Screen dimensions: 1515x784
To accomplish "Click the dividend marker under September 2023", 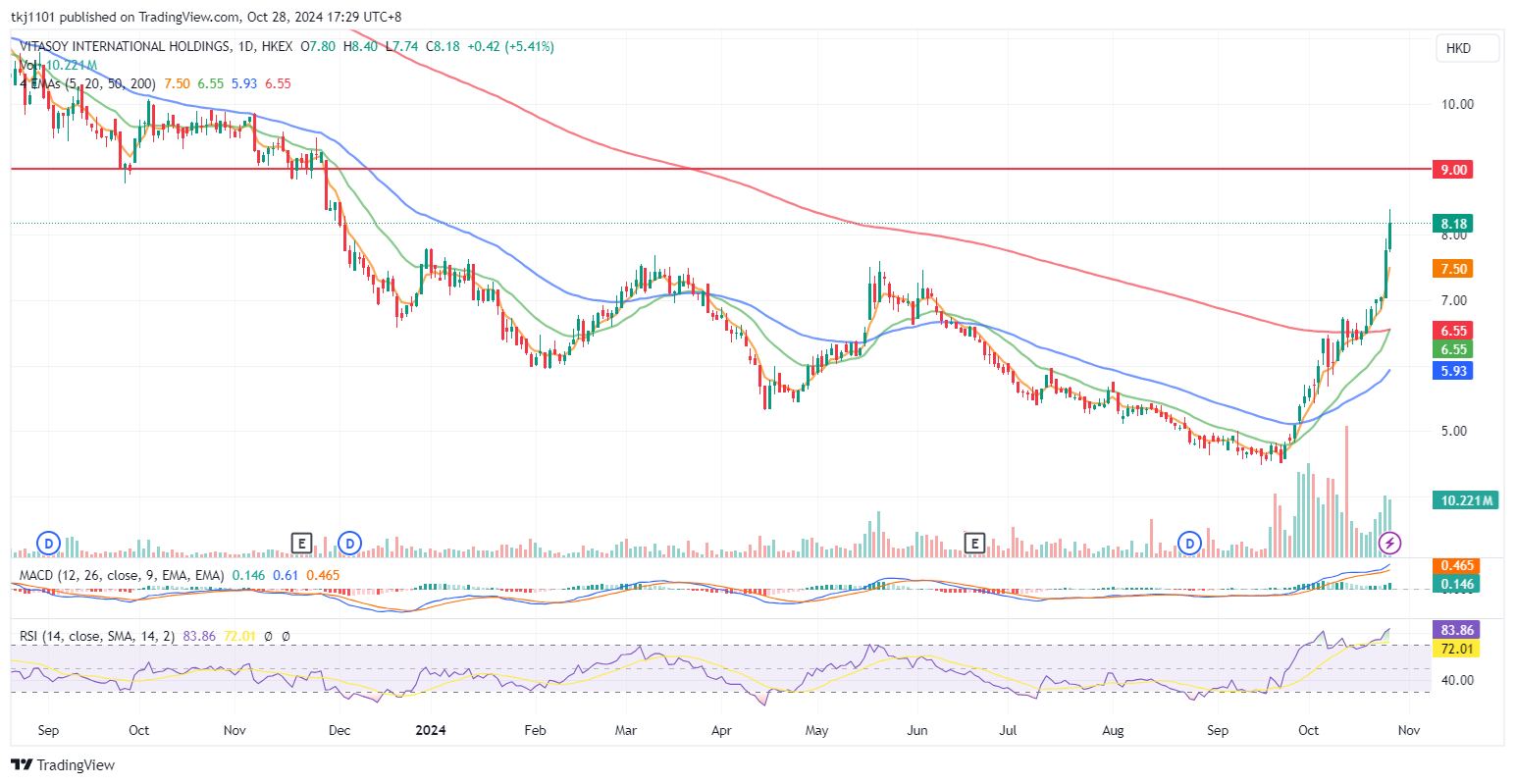I will tap(48, 543).
